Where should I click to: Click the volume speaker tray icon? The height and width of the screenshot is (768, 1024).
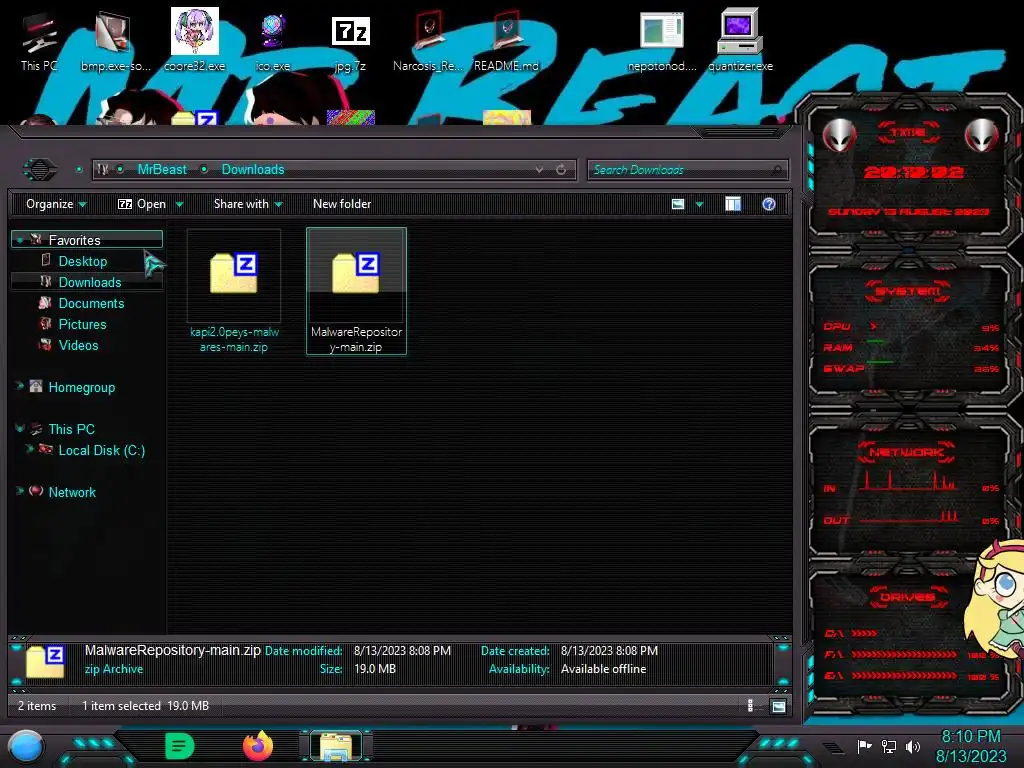coord(913,746)
